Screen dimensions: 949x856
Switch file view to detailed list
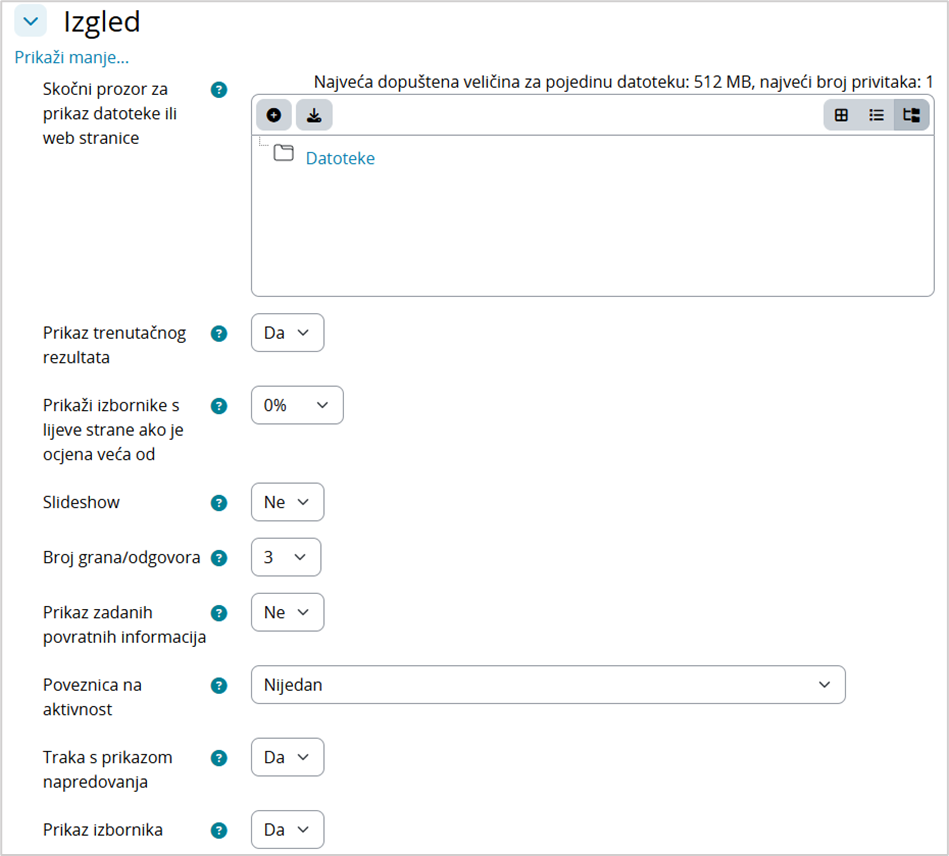876,115
